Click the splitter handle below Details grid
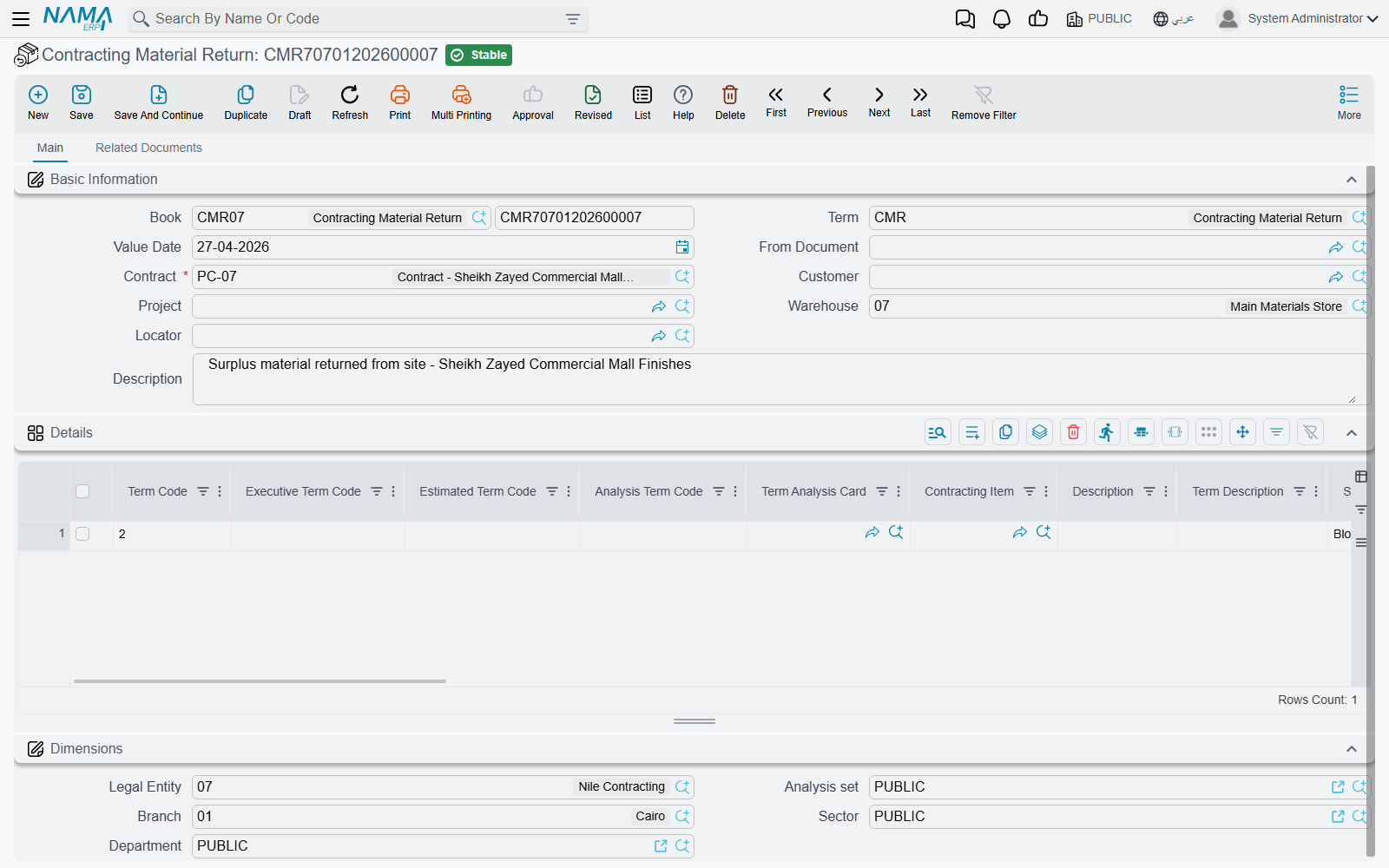 694,721
